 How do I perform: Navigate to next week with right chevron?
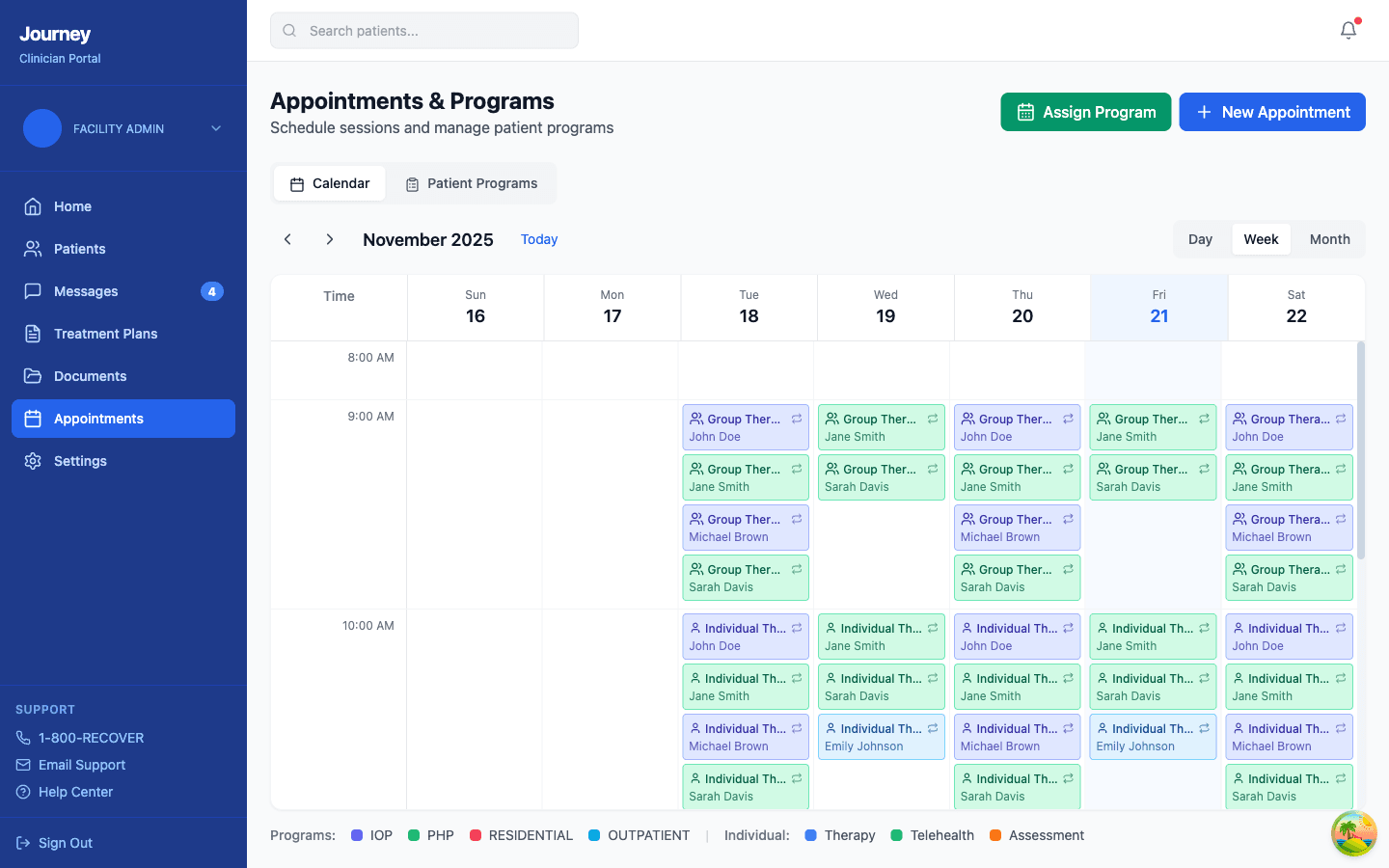tap(329, 238)
